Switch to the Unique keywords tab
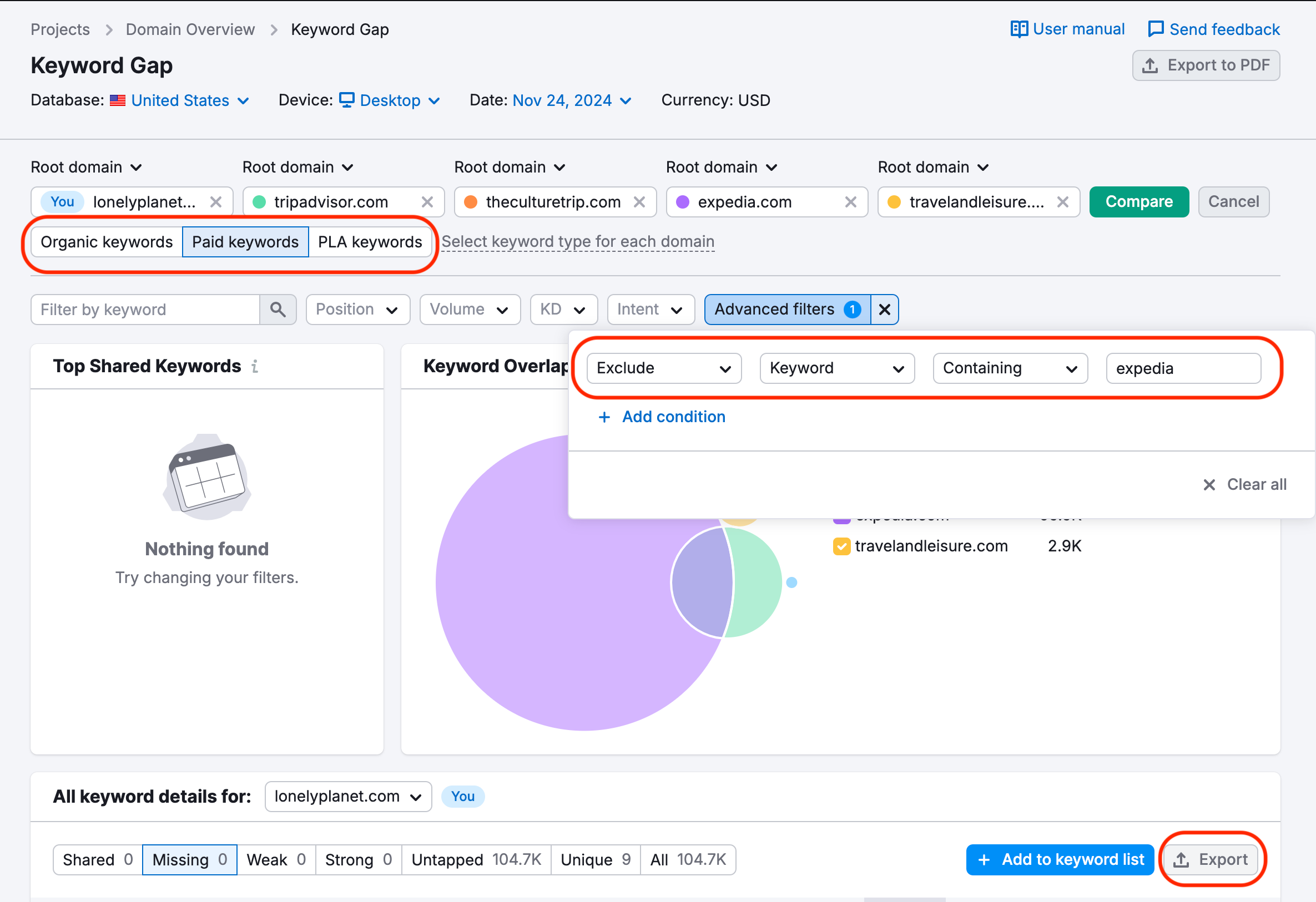 [x=596, y=860]
